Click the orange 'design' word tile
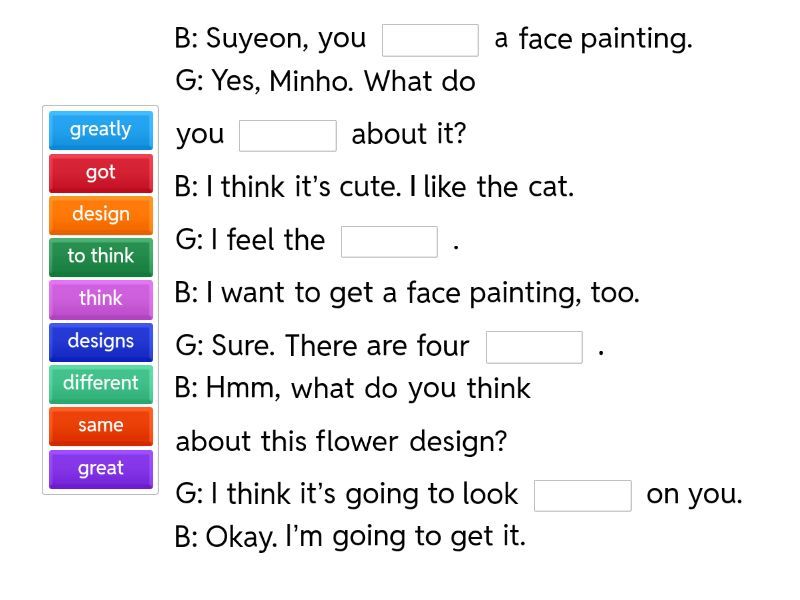 tap(100, 215)
